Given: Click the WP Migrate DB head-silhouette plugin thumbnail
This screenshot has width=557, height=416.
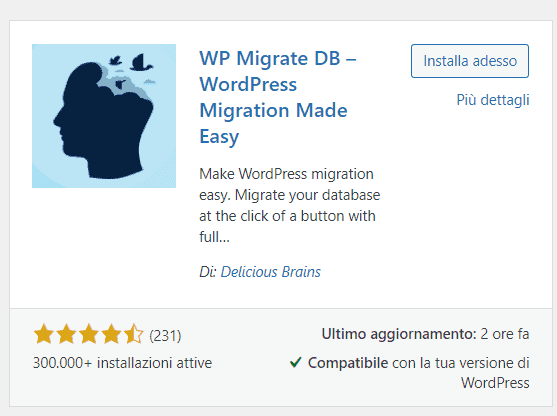Looking at the screenshot, I should (104, 116).
